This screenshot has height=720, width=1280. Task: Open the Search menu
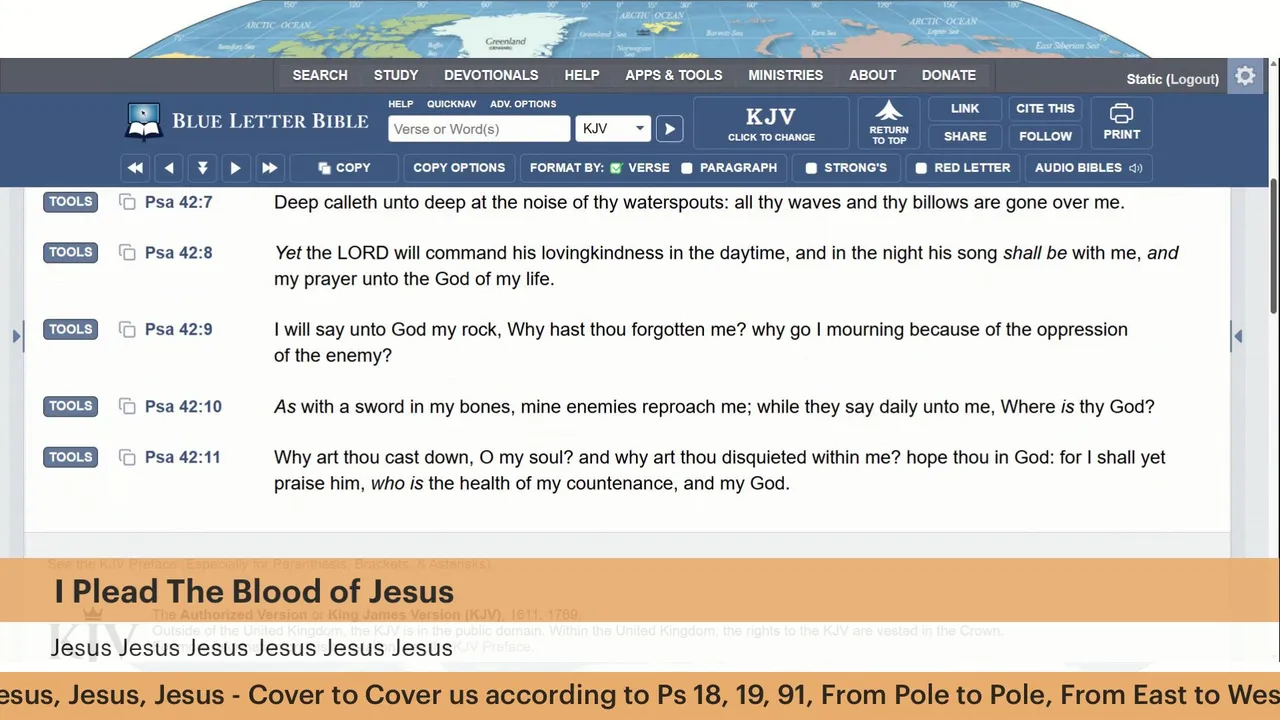coord(320,75)
